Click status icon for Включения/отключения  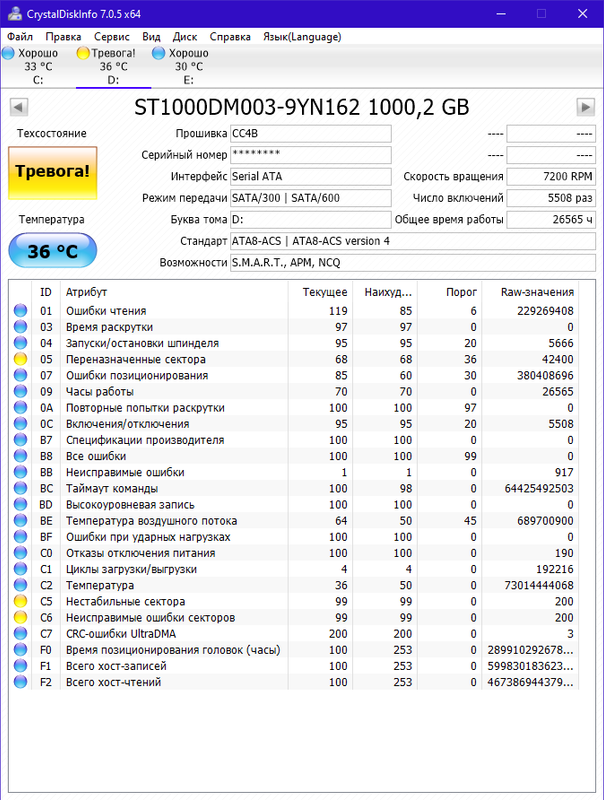tap(20, 423)
